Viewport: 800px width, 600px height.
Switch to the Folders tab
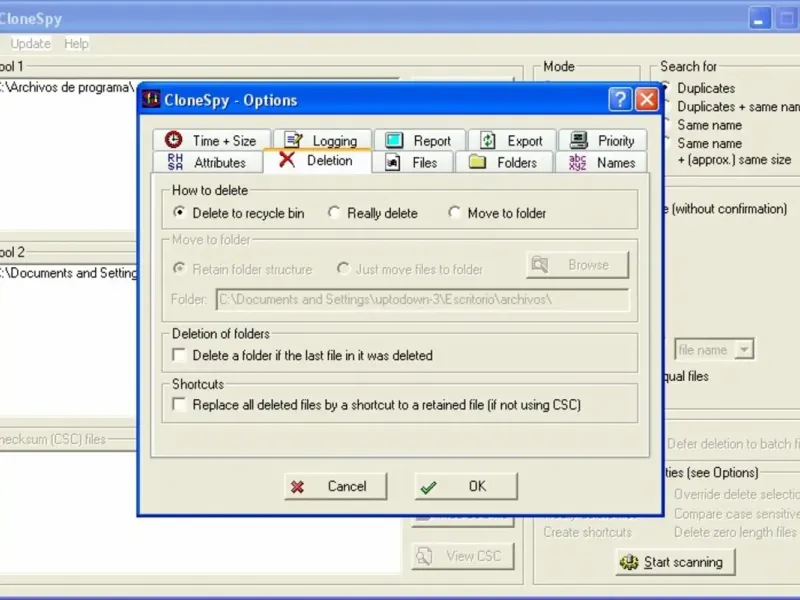tap(504, 162)
